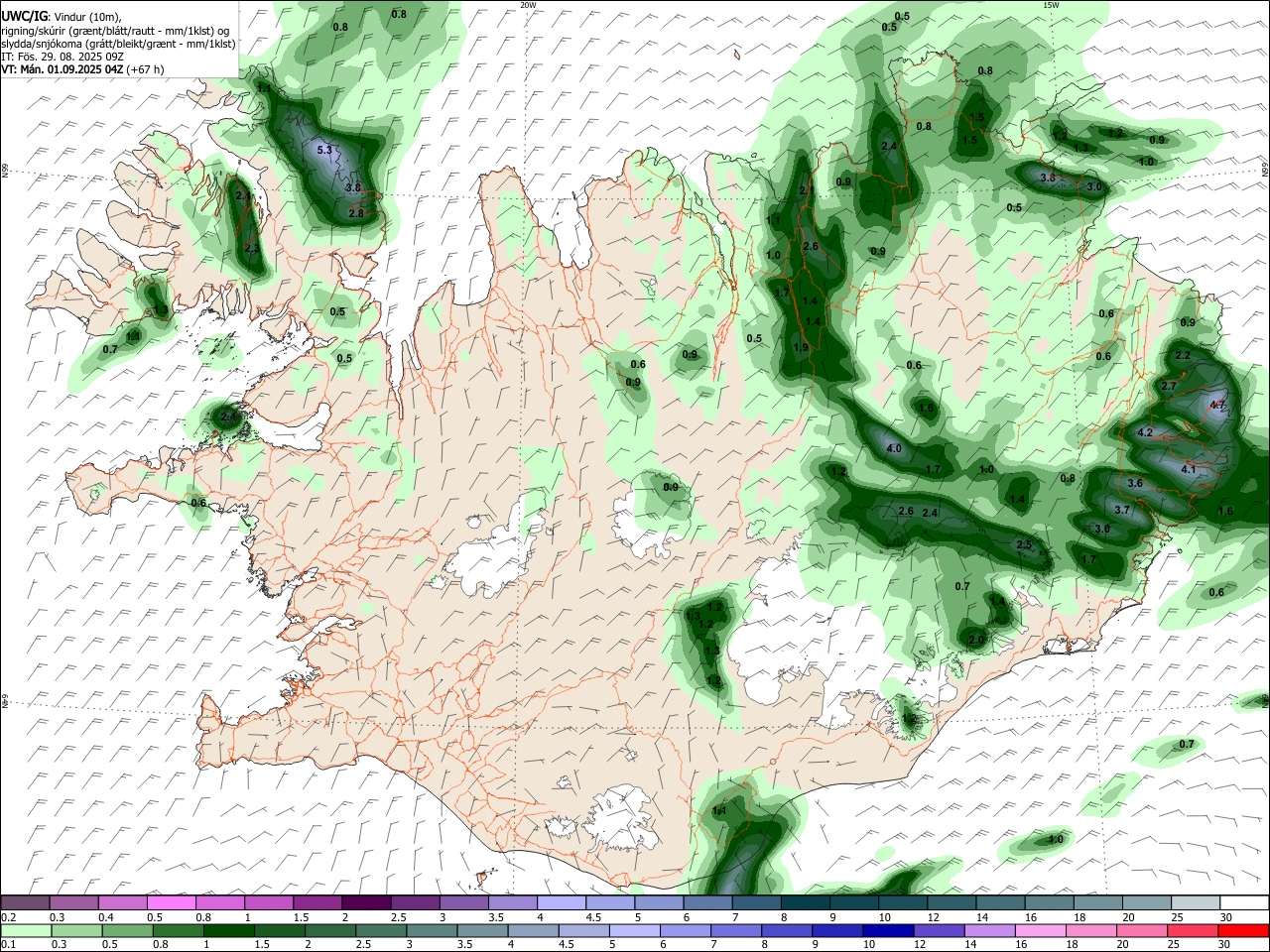Select the 5.3 precipitation value
This screenshot has height=952, width=1270.
[x=323, y=150]
